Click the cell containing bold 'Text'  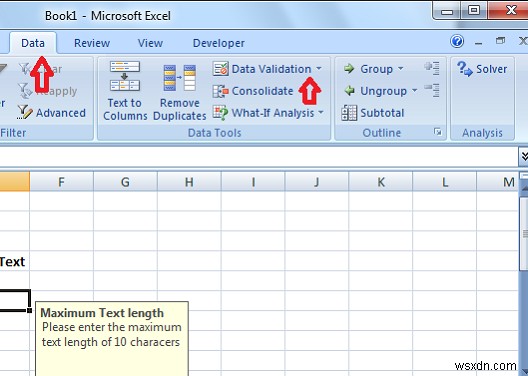pos(14,261)
